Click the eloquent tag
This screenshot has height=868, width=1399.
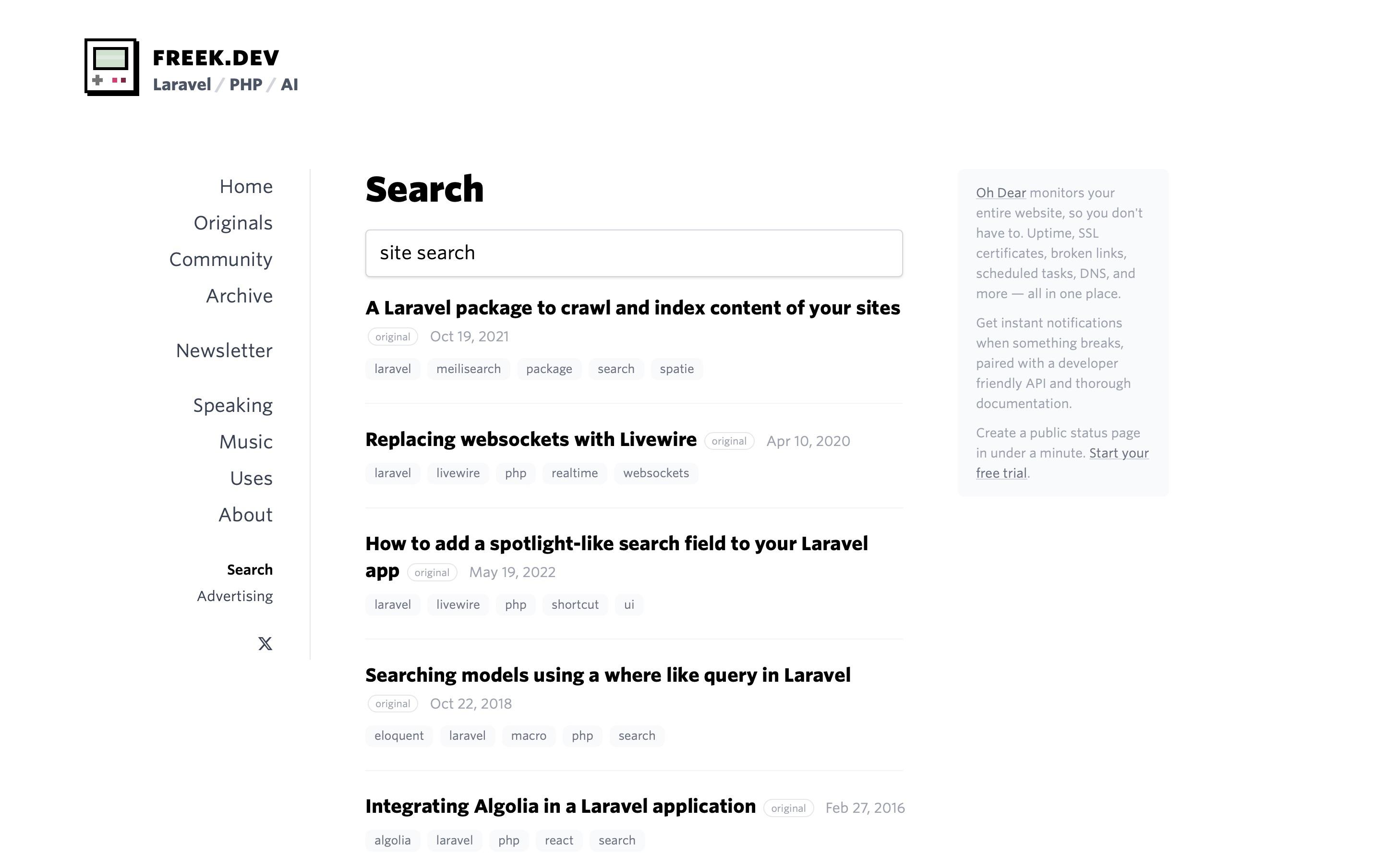click(x=398, y=736)
